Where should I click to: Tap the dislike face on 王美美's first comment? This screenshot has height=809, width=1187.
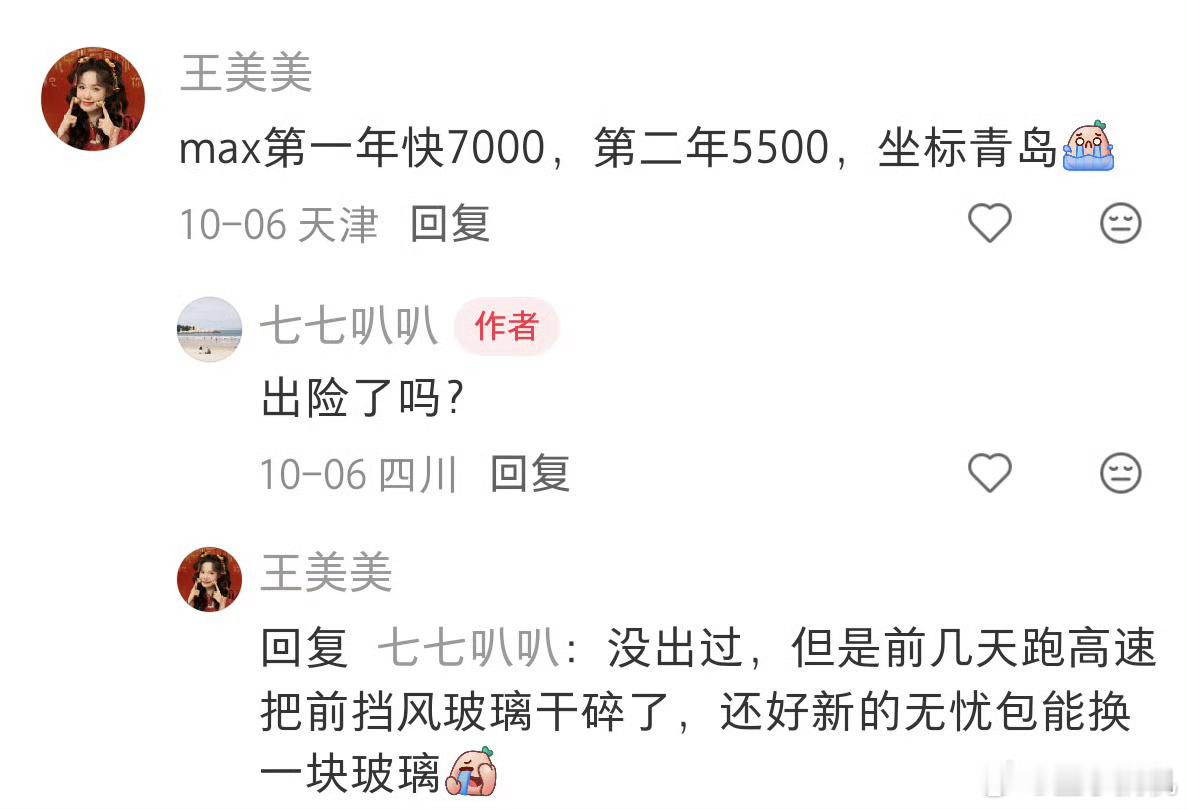[1120, 223]
